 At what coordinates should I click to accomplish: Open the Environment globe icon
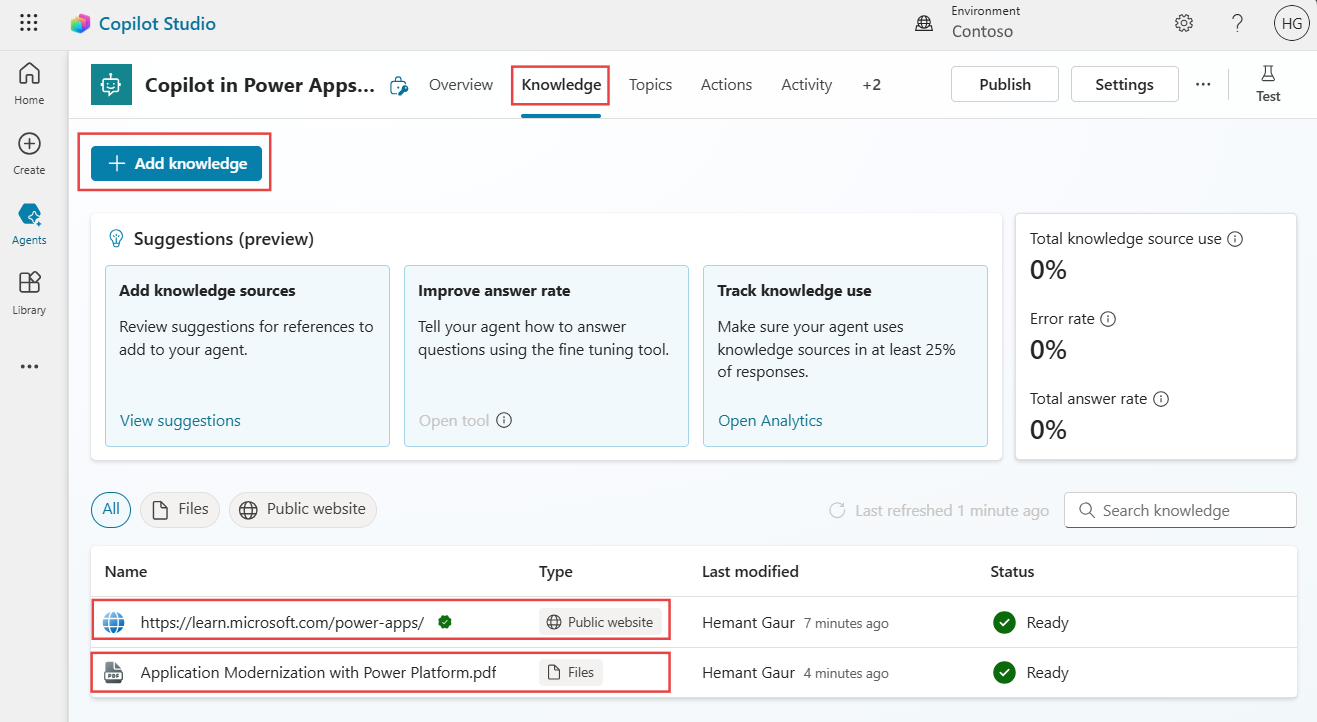pyautogui.click(x=924, y=23)
